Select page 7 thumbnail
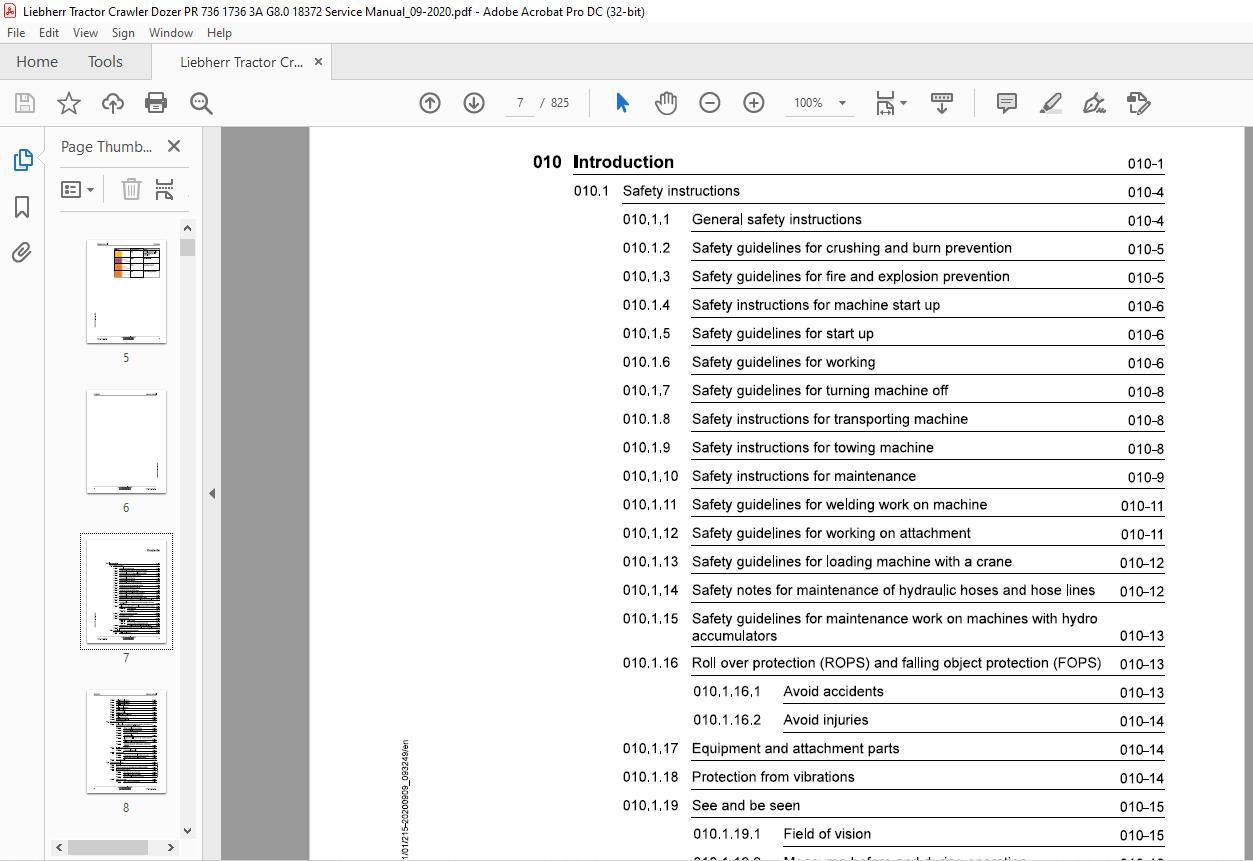This screenshot has height=861, width=1253. (x=126, y=591)
